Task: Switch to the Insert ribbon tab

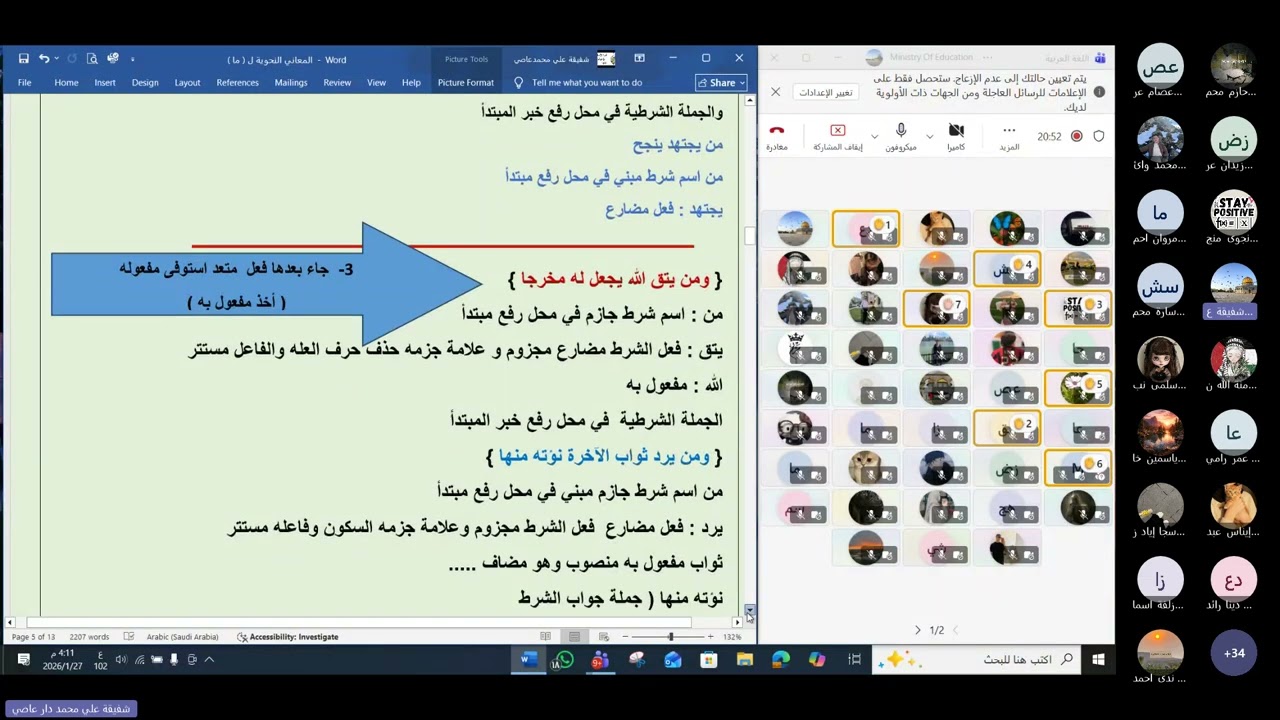Action: tap(105, 83)
